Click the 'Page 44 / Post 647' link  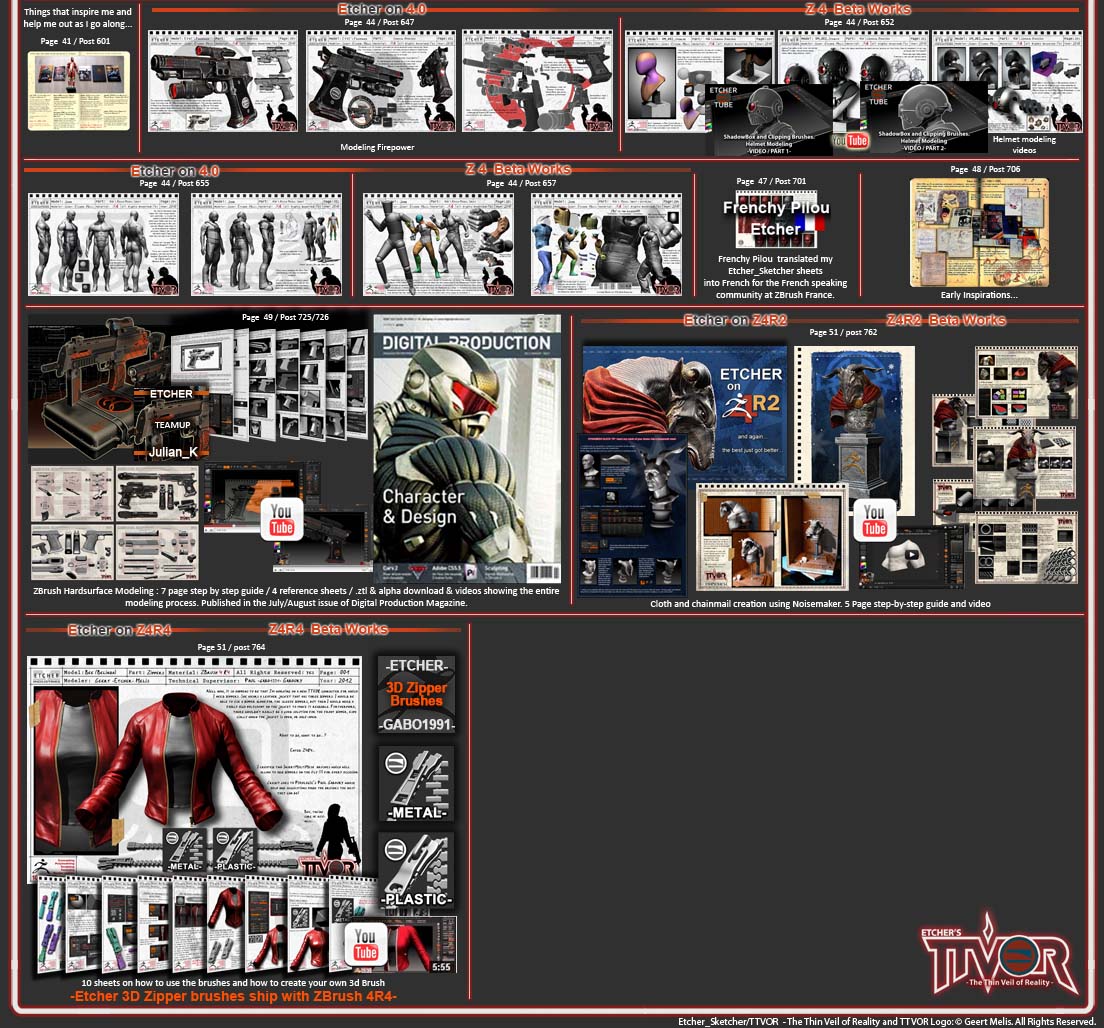(380, 22)
